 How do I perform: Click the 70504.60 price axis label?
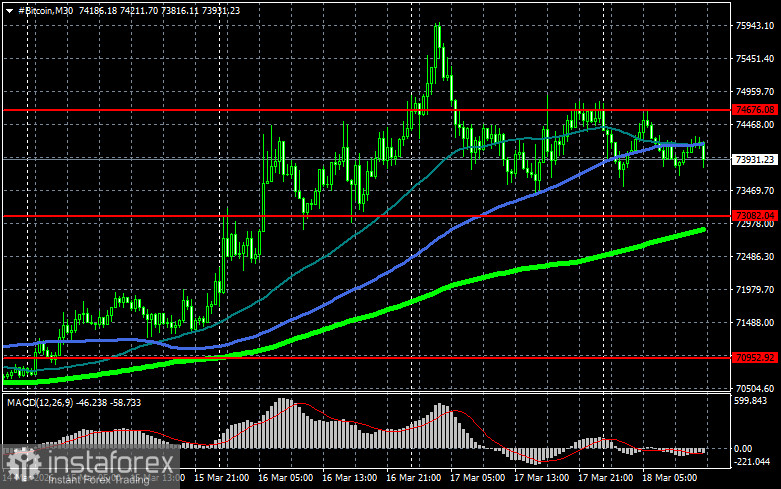coord(755,388)
